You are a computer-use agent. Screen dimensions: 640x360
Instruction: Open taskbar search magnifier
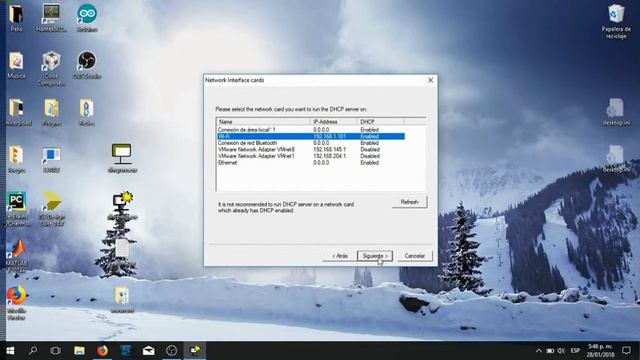33,350
